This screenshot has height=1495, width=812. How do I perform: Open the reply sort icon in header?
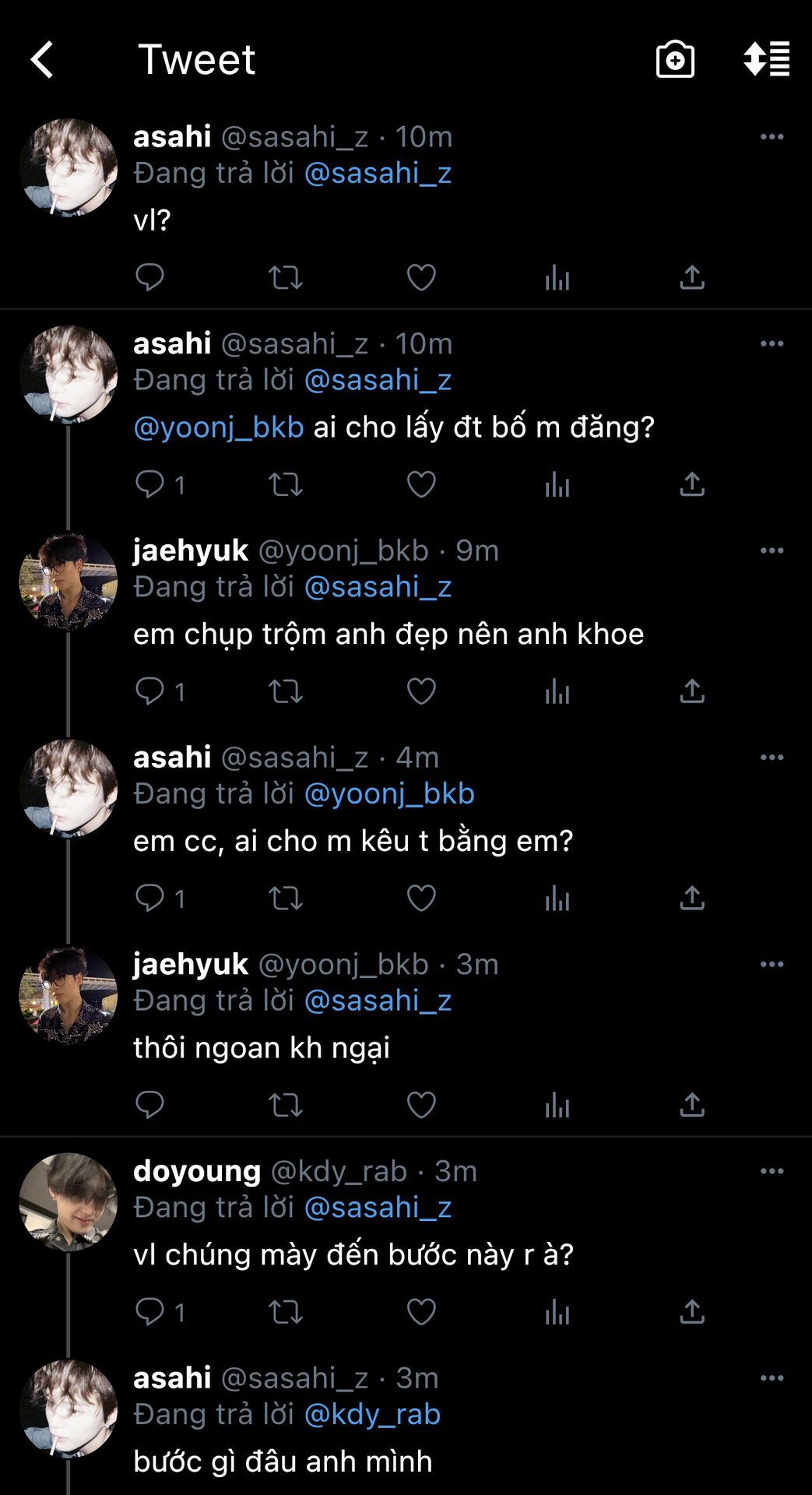(767, 59)
